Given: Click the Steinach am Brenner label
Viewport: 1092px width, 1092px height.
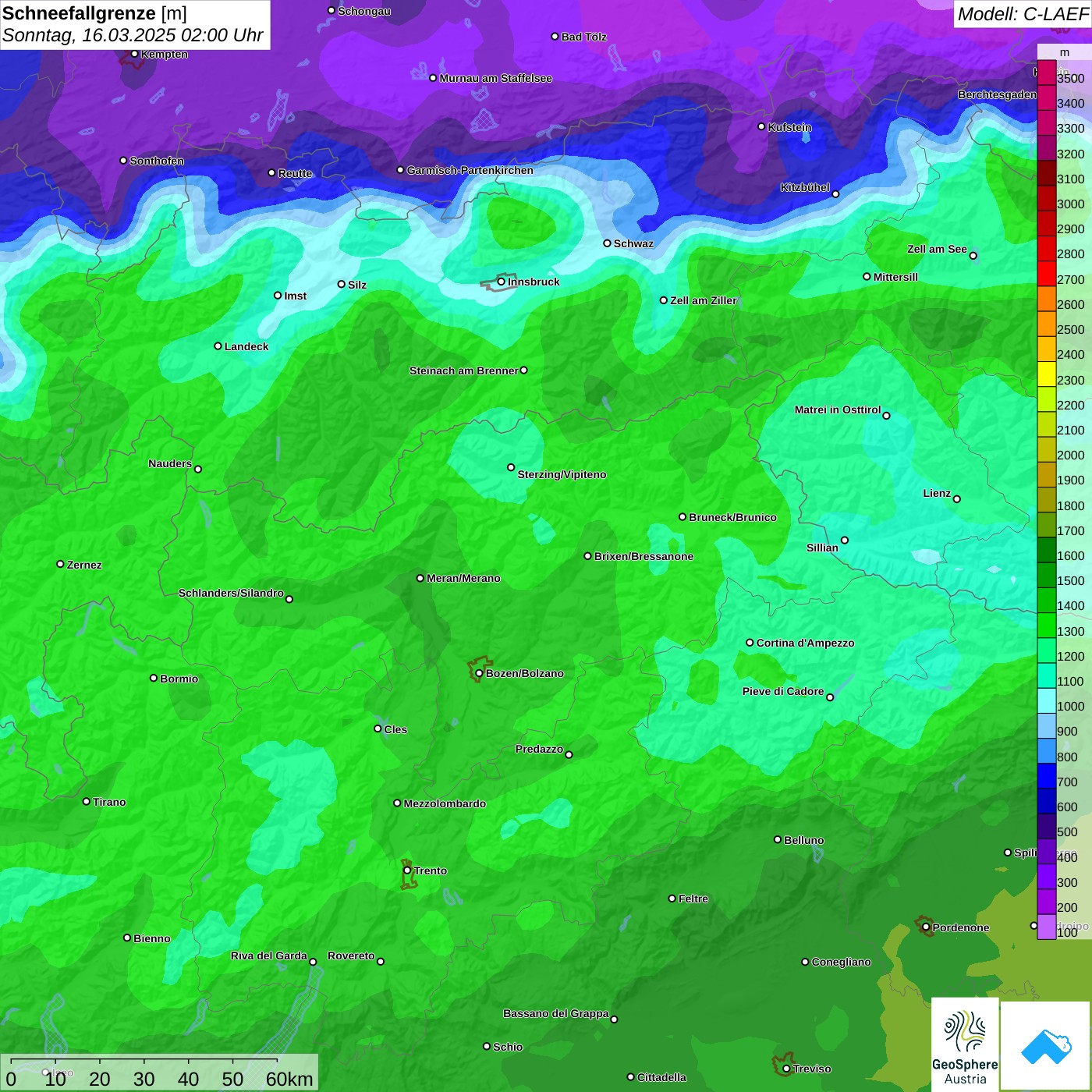Looking at the screenshot, I should pos(463,370).
